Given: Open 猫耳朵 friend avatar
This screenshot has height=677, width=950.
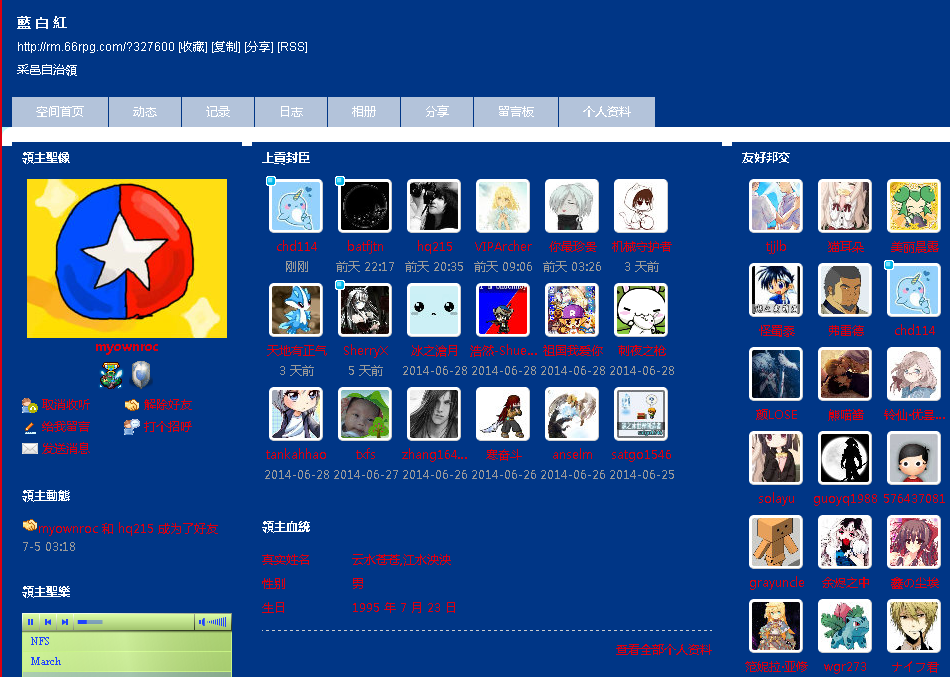Looking at the screenshot, I should coord(845,206).
